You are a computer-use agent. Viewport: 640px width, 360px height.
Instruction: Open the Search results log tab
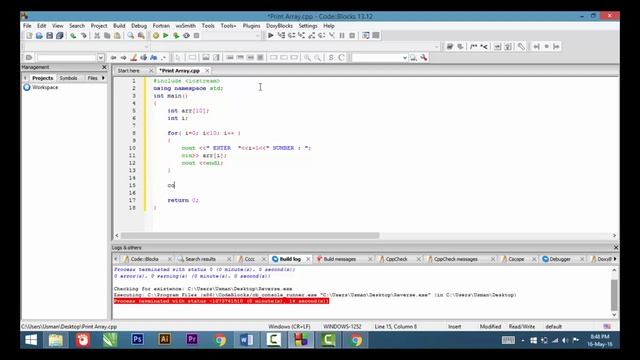click(200, 259)
